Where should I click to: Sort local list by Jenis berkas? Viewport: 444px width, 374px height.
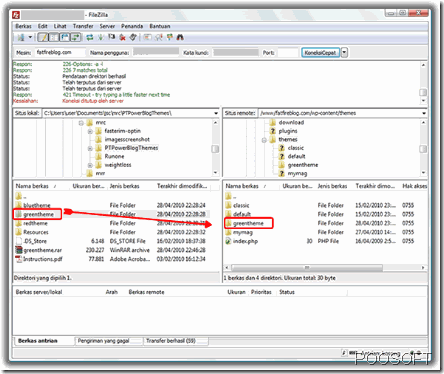click(124, 186)
